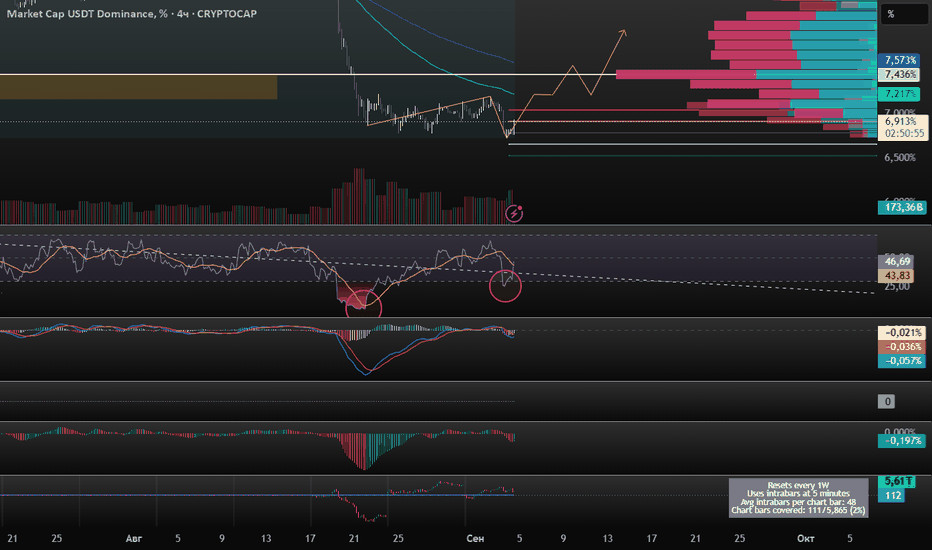Click the 46,69 RSI value label
932x550 pixels.
[x=896, y=262]
